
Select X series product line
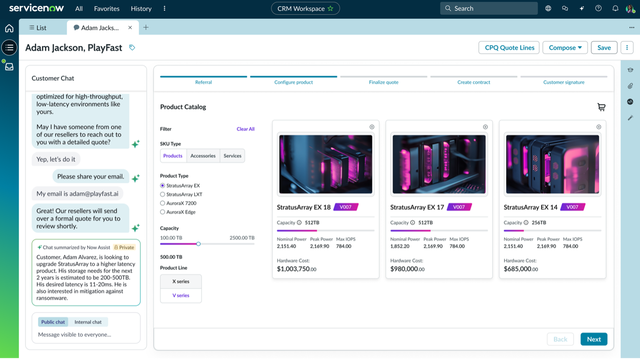pyautogui.click(x=181, y=281)
